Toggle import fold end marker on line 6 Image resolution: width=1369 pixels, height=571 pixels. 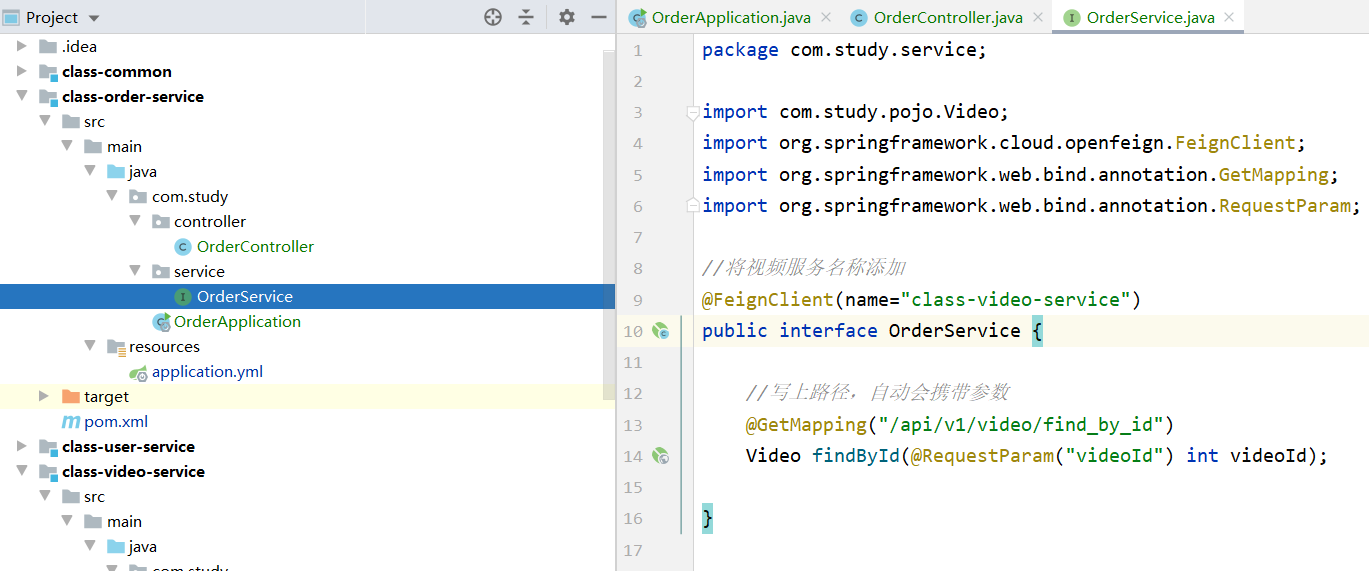[692, 205]
